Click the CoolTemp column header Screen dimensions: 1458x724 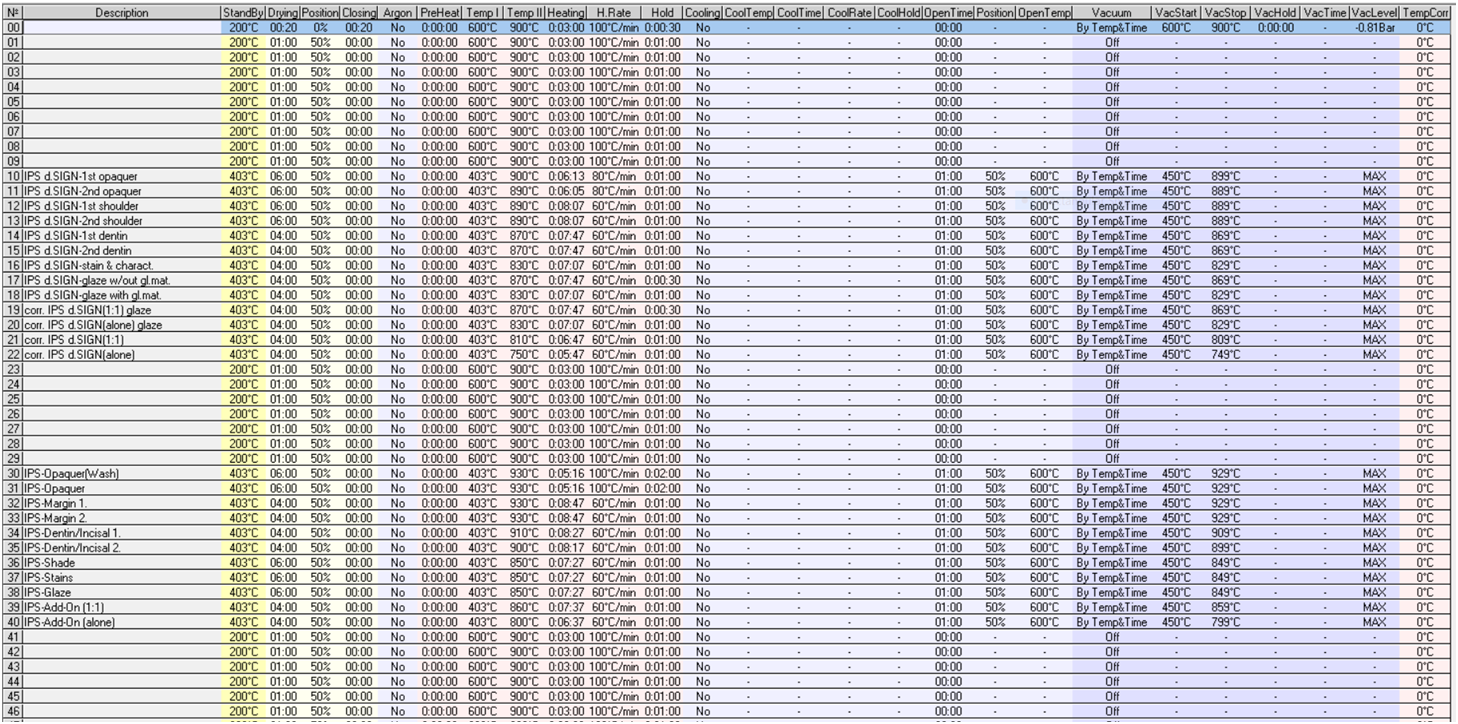748,12
